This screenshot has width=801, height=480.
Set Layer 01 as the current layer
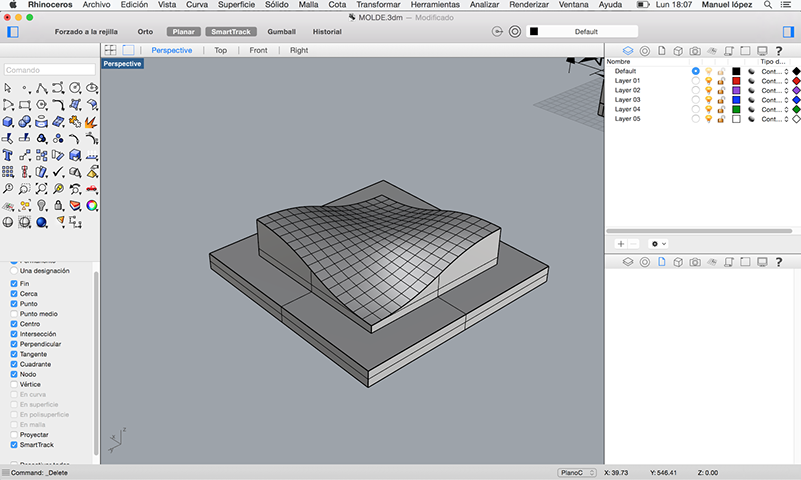point(695,81)
